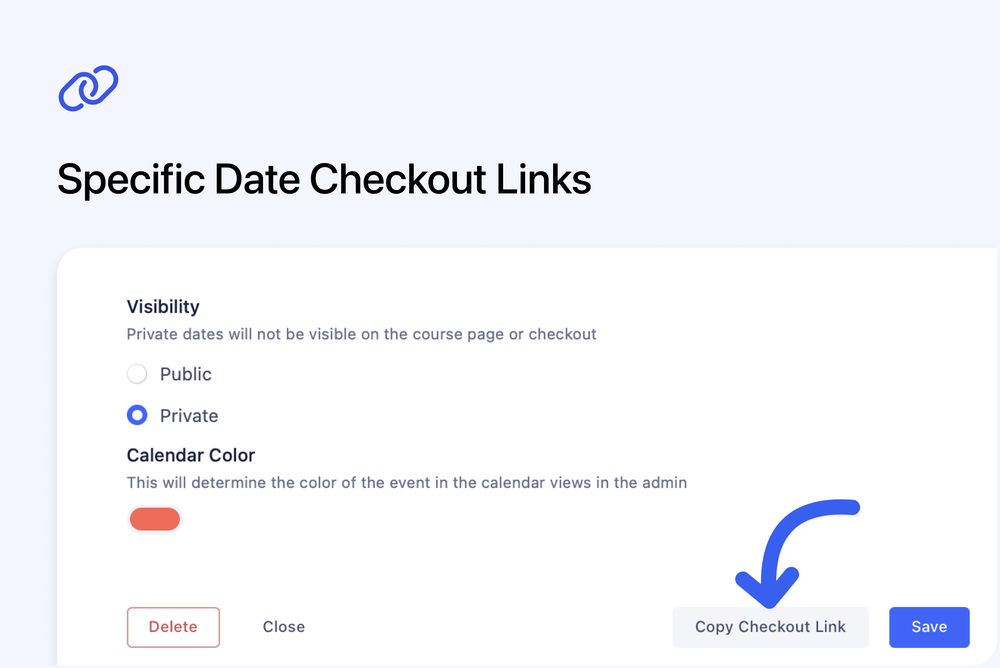Image resolution: width=1000 pixels, height=668 pixels.
Task: Close the checkout link dialog
Action: click(x=283, y=627)
